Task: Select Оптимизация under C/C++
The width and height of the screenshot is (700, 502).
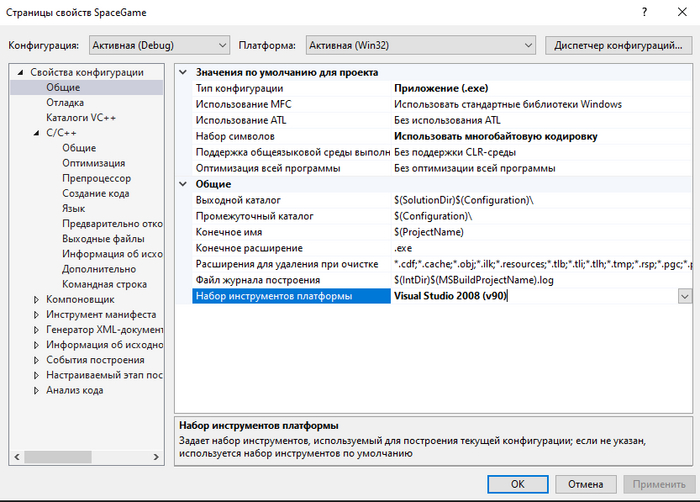Action: [x=94, y=163]
